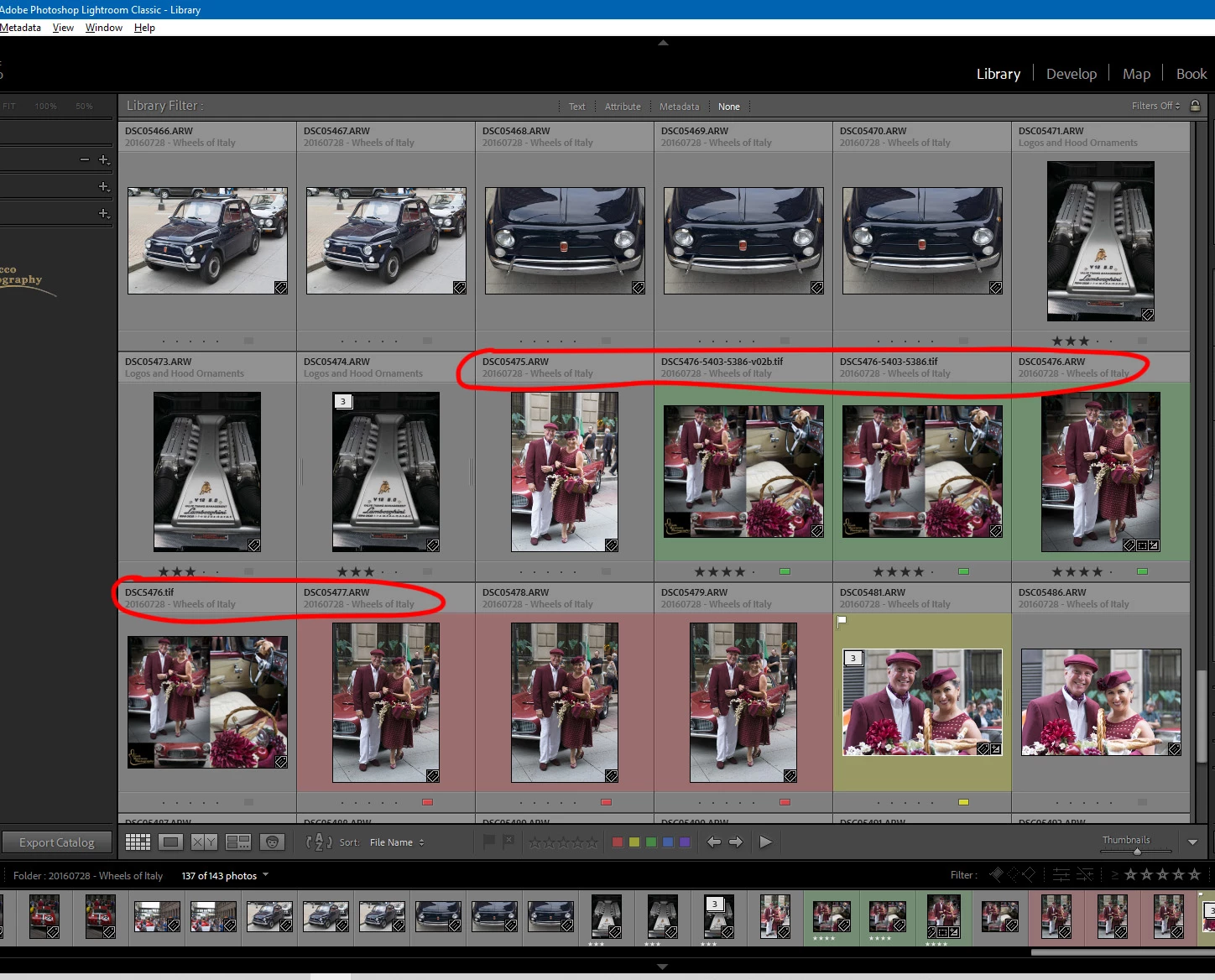Open the toolbar content dropdown triangle
Screen dimensions: 1215x980
[1192, 842]
